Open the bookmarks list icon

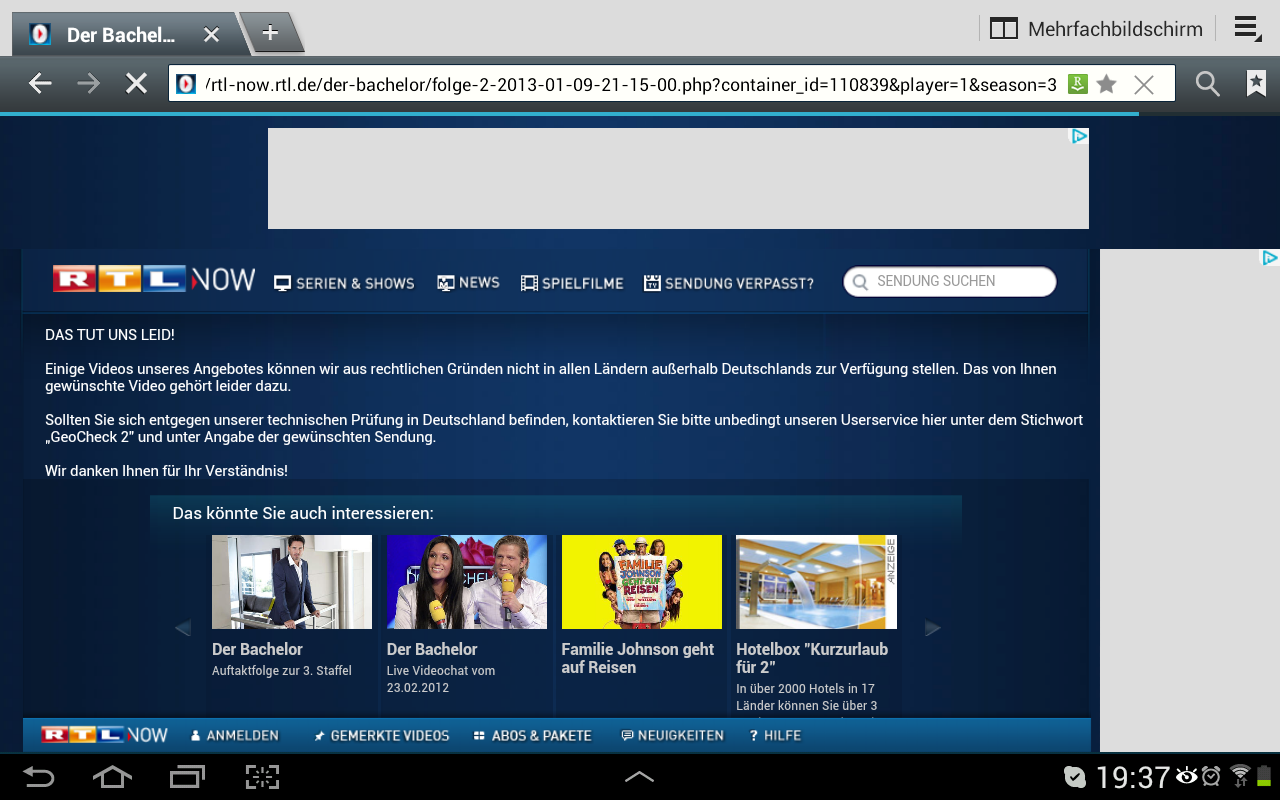(1256, 84)
